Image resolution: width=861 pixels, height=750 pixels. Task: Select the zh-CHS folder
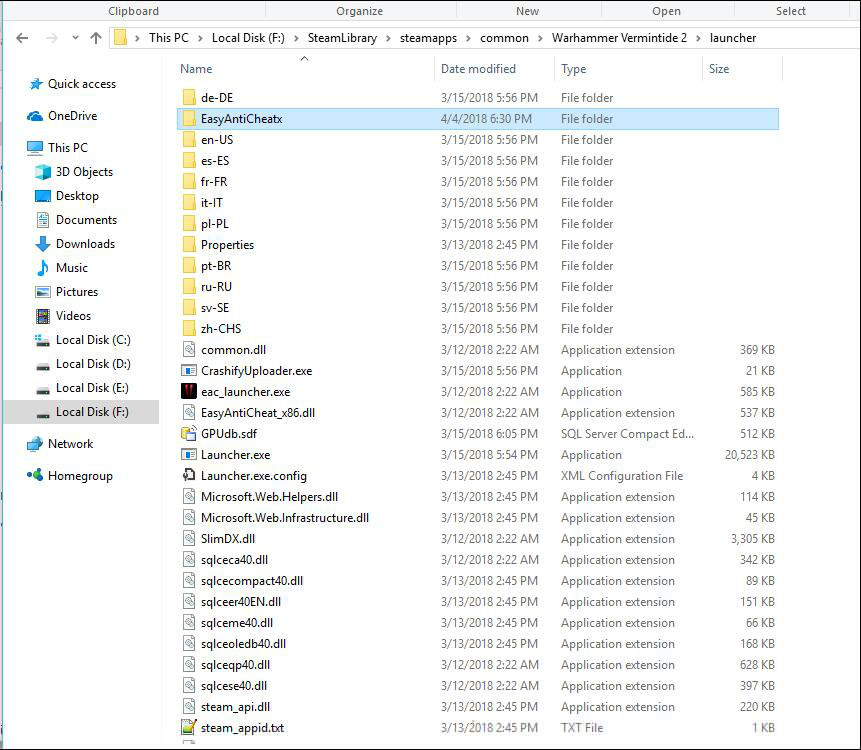pos(478,329)
